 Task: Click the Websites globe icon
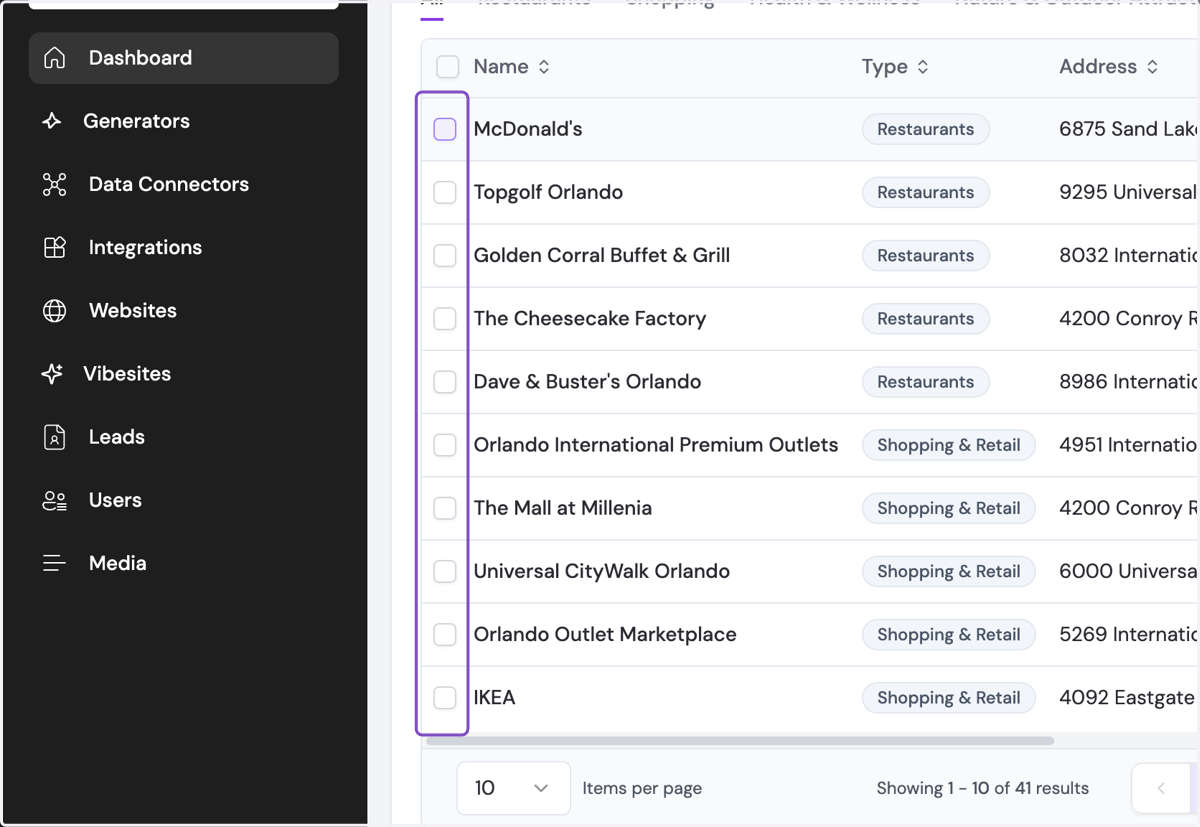click(55, 310)
